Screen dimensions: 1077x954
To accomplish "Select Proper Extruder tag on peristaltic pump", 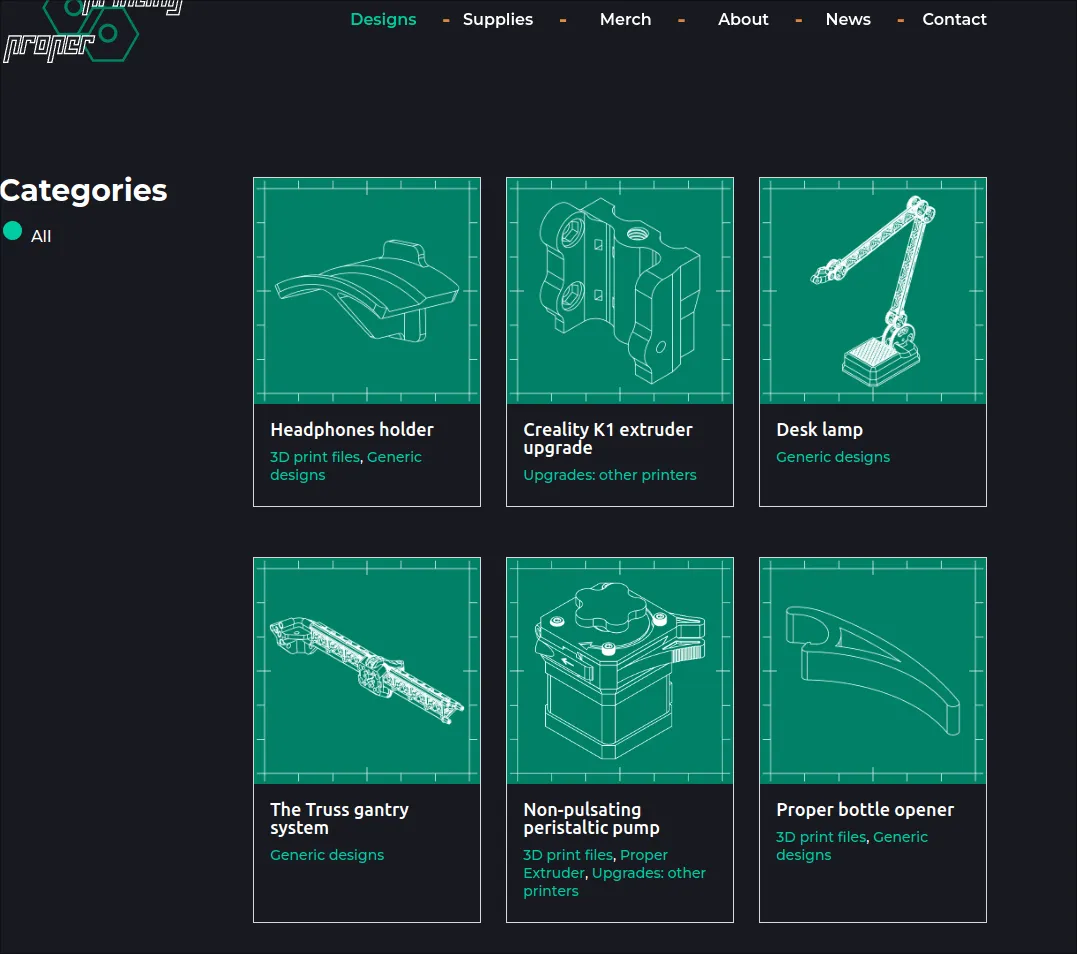I will [x=644, y=855].
